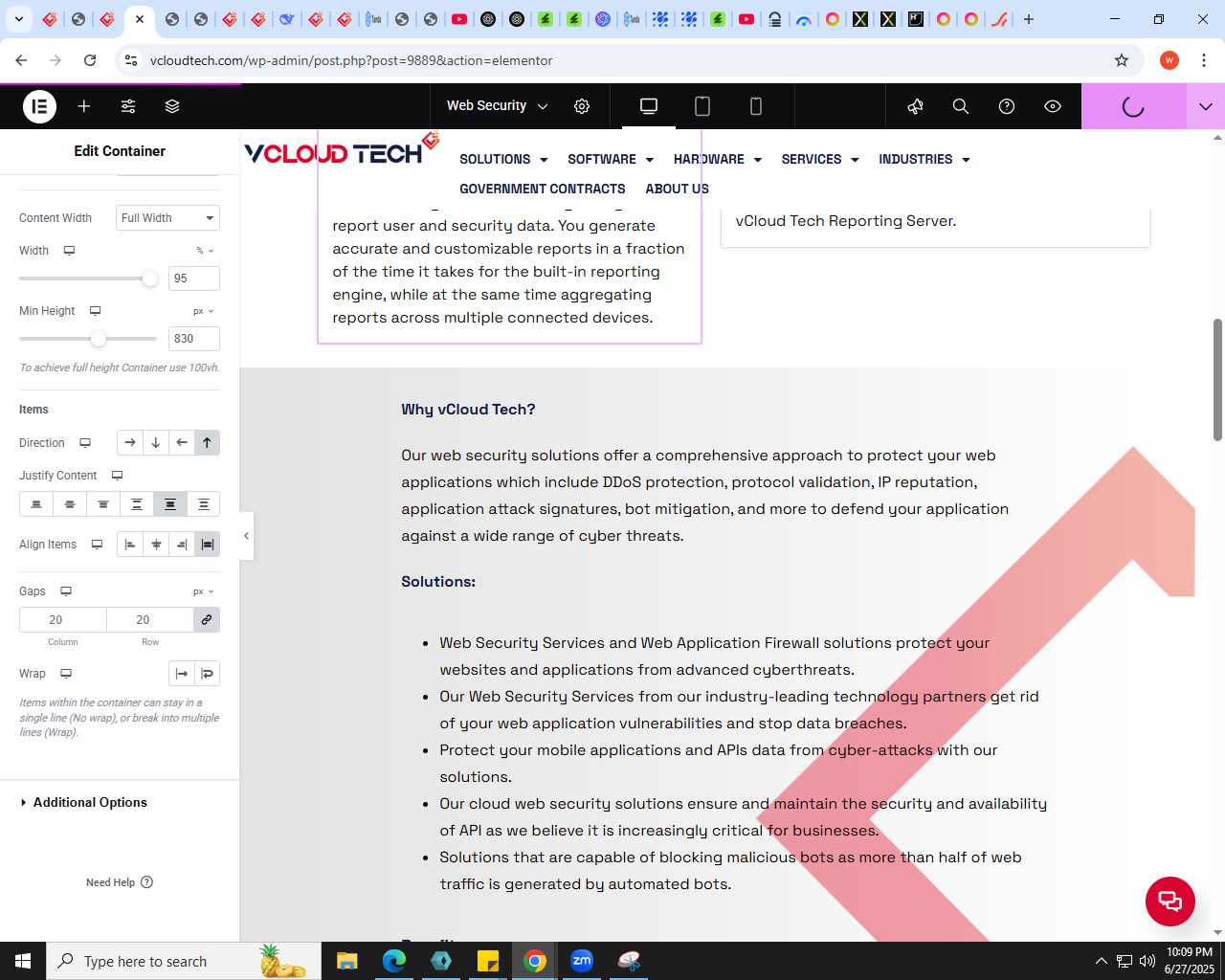Open the Web Security document dropdown
1225x980 pixels.
[x=497, y=106]
